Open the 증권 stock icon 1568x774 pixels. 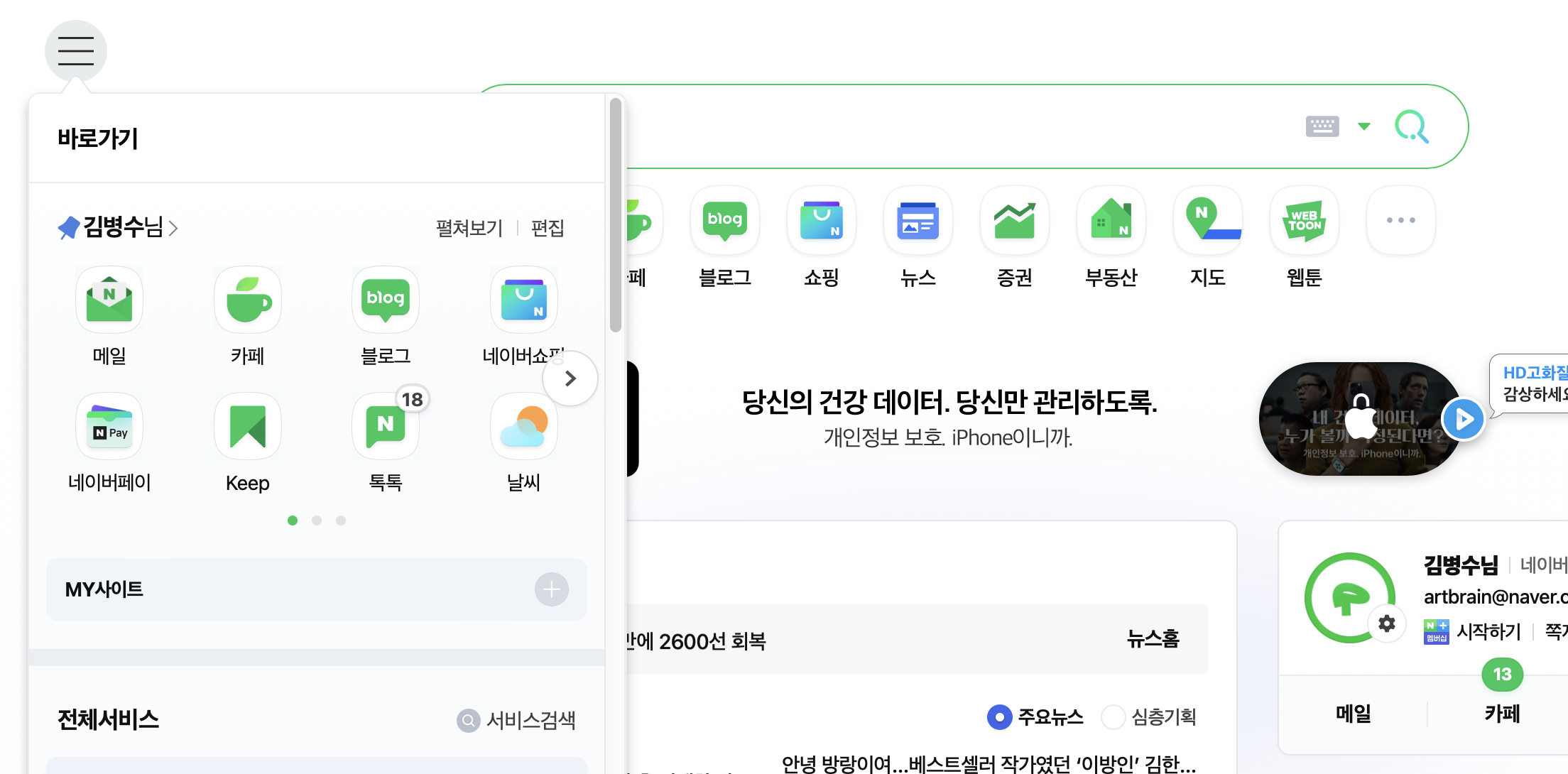(1014, 221)
